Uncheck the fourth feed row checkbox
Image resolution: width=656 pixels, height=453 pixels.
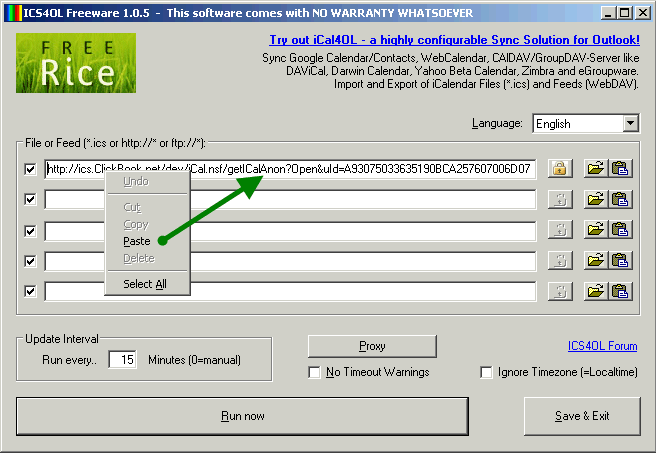[x=30, y=261]
